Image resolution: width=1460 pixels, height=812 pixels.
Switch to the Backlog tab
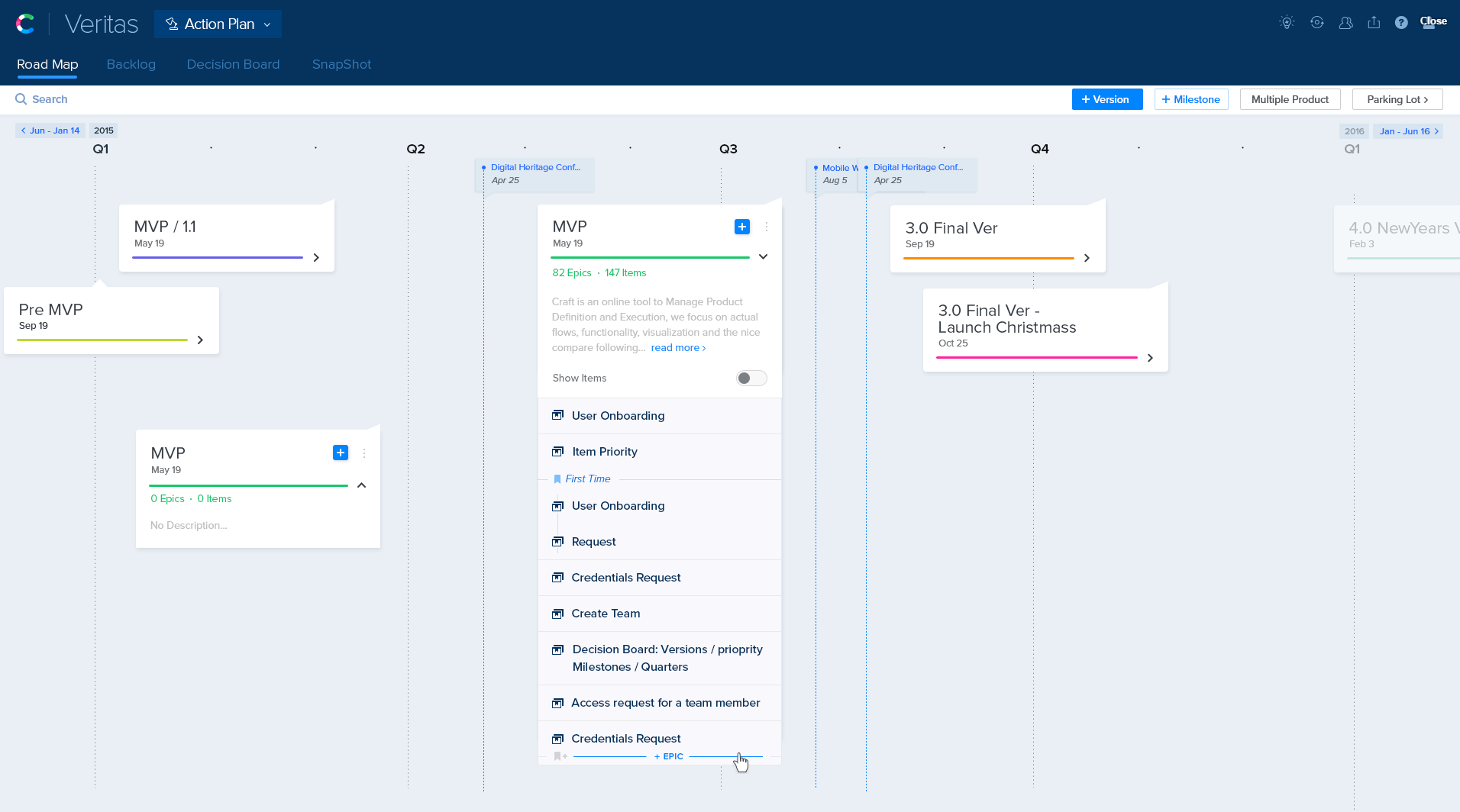(131, 65)
